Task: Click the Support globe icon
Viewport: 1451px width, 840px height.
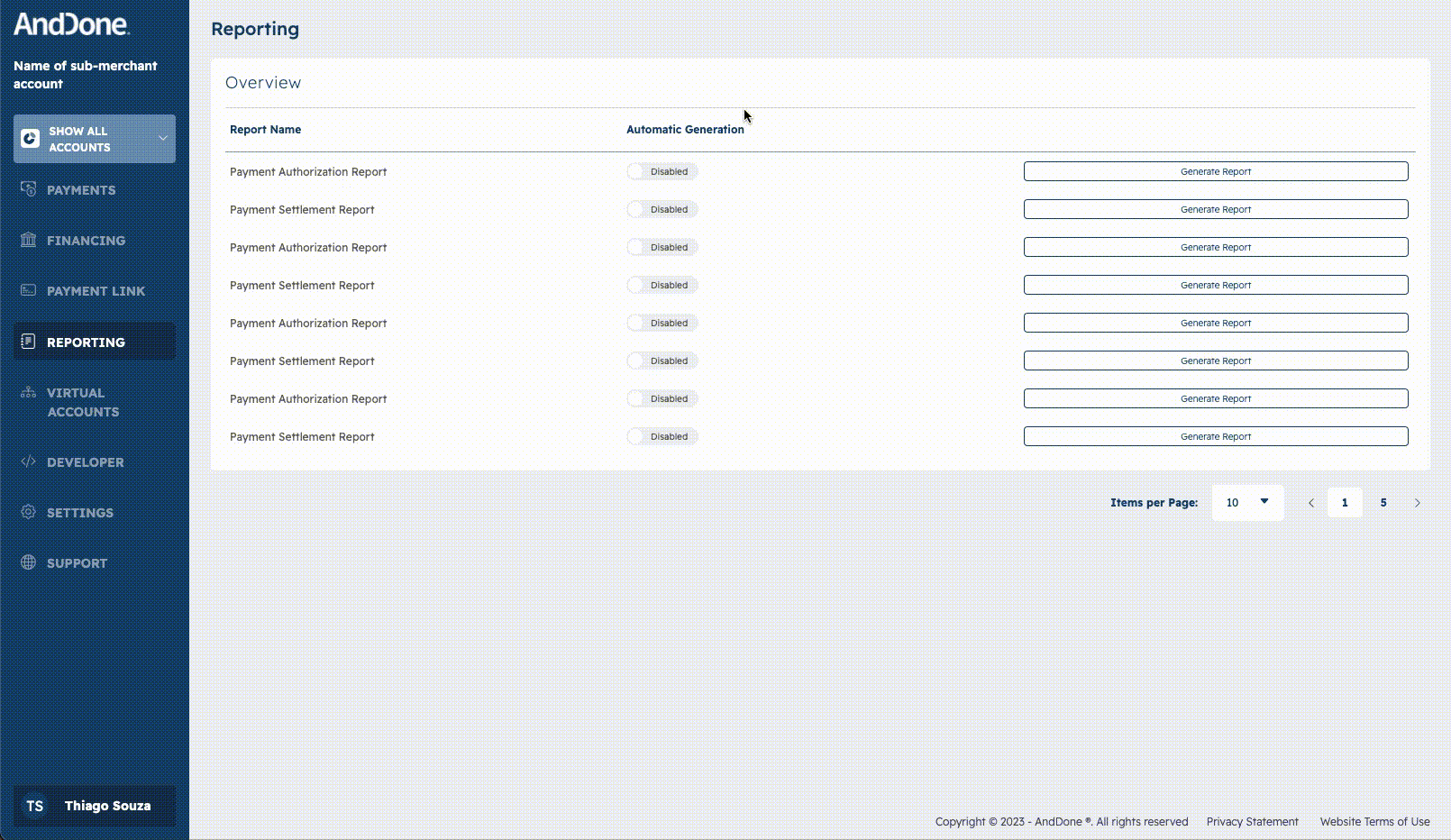Action: tap(29, 562)
